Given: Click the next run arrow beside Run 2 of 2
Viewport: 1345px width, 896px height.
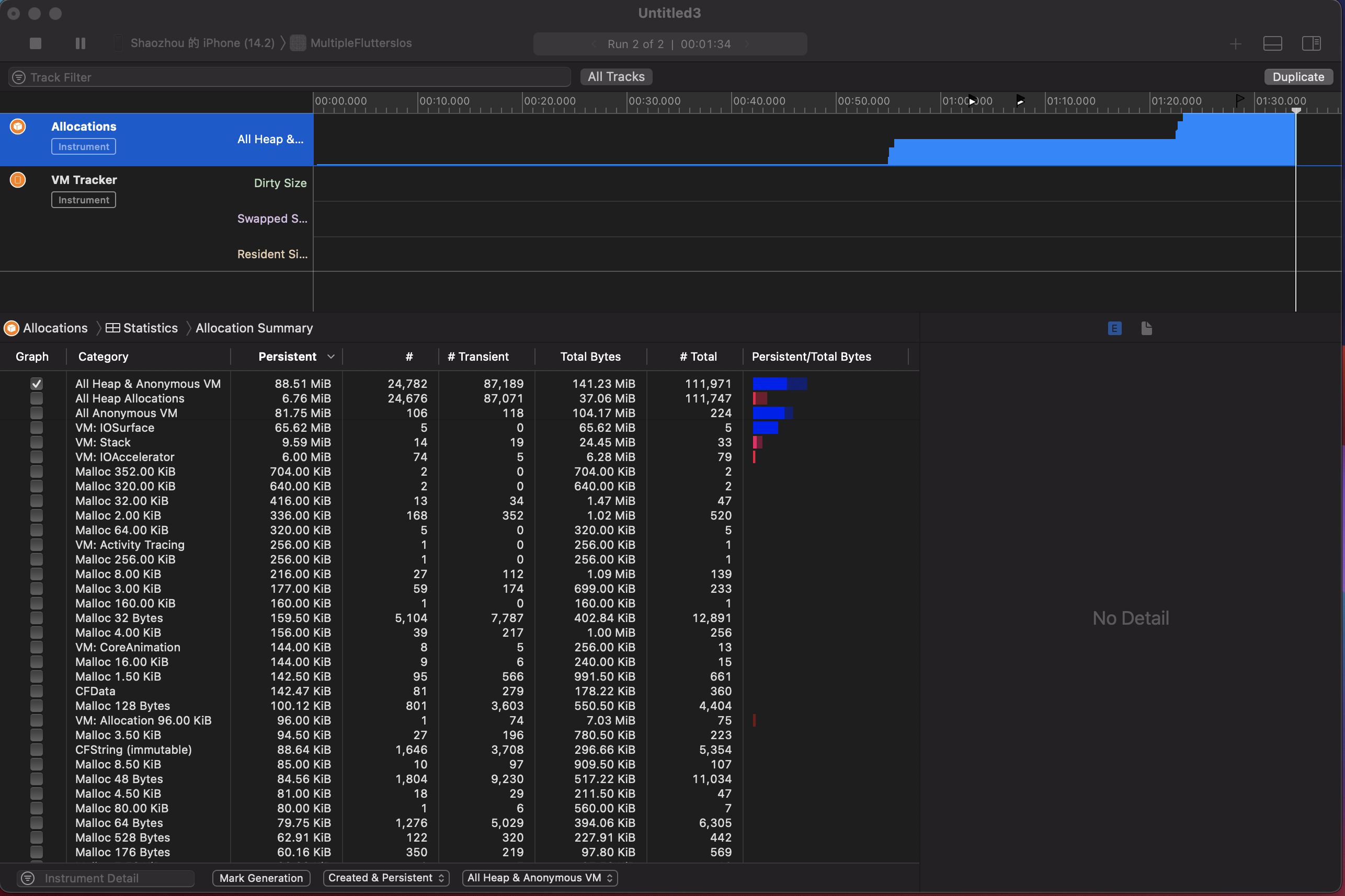Looking at the screenshot, I should [x=747, y=43].
